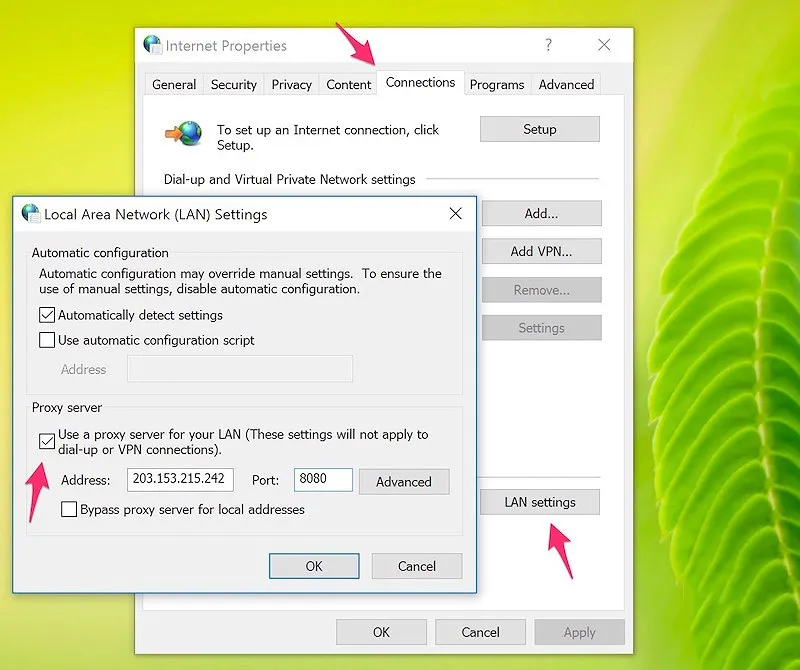
Task: Switch to the General tab
Action: point(174,85)
